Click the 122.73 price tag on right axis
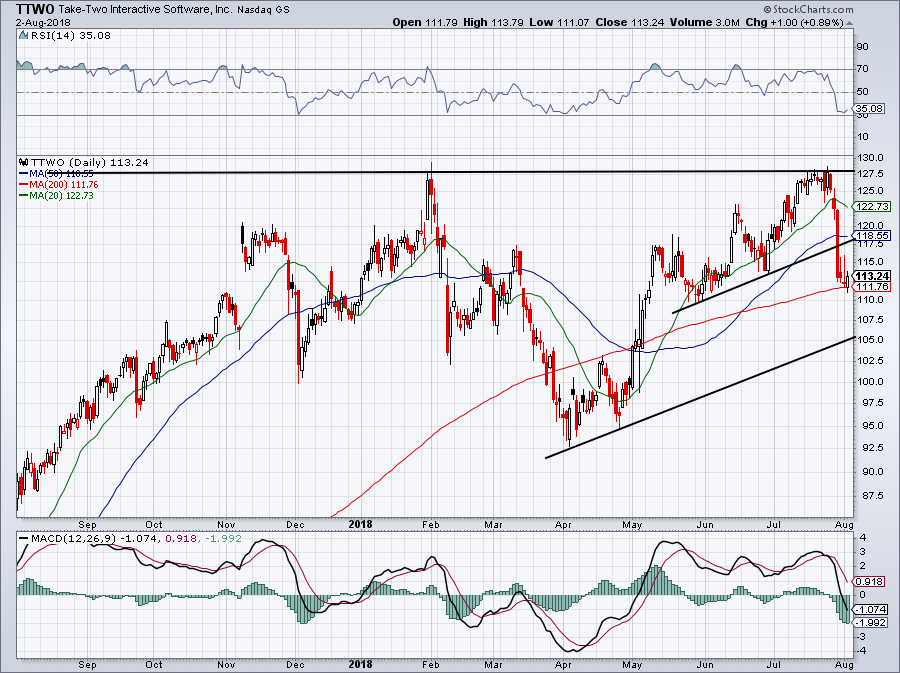This screenshot has height=673, width=900. pos(871,207)
